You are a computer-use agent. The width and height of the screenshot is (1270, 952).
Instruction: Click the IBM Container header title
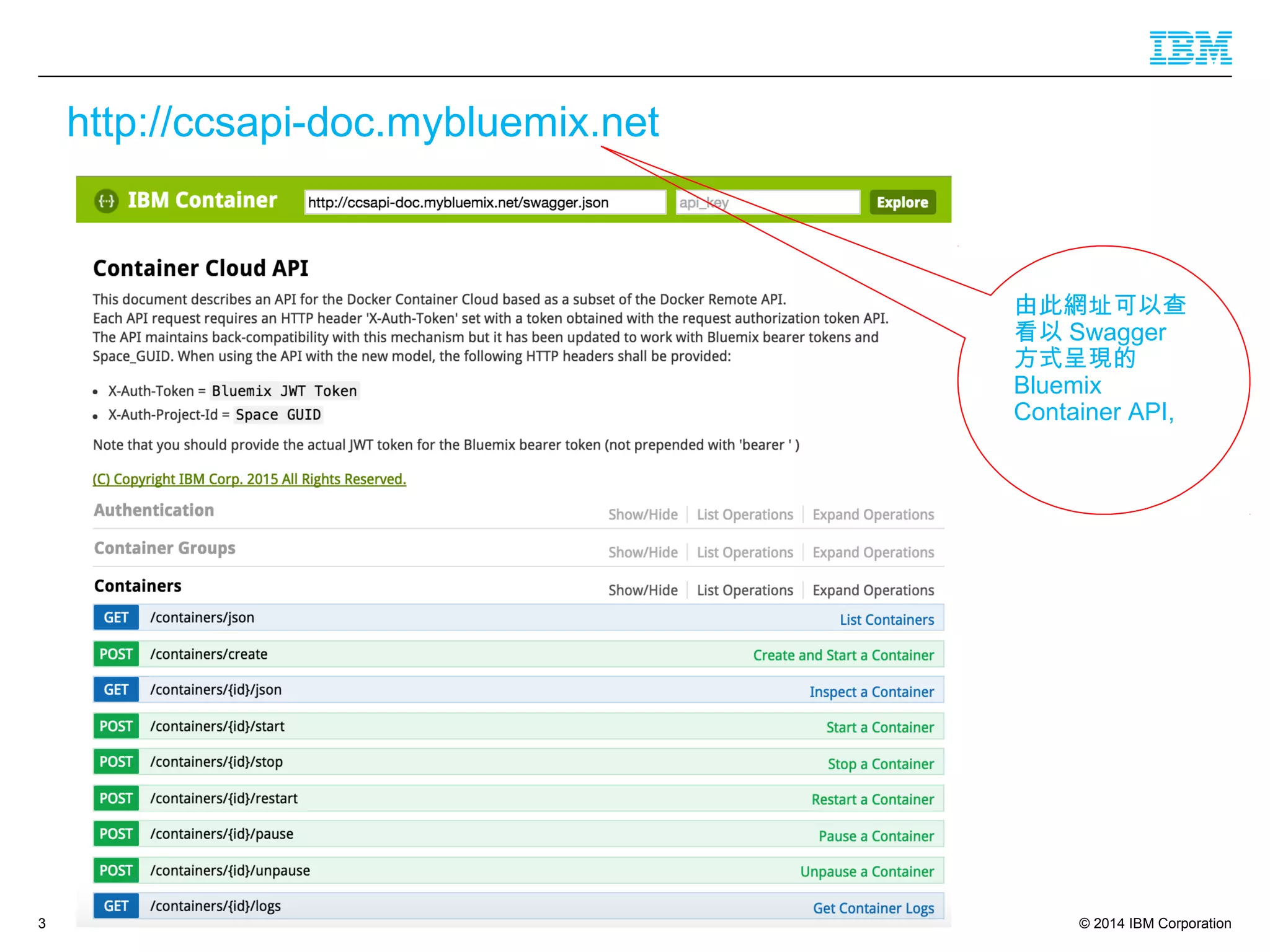tap(202, 200)
